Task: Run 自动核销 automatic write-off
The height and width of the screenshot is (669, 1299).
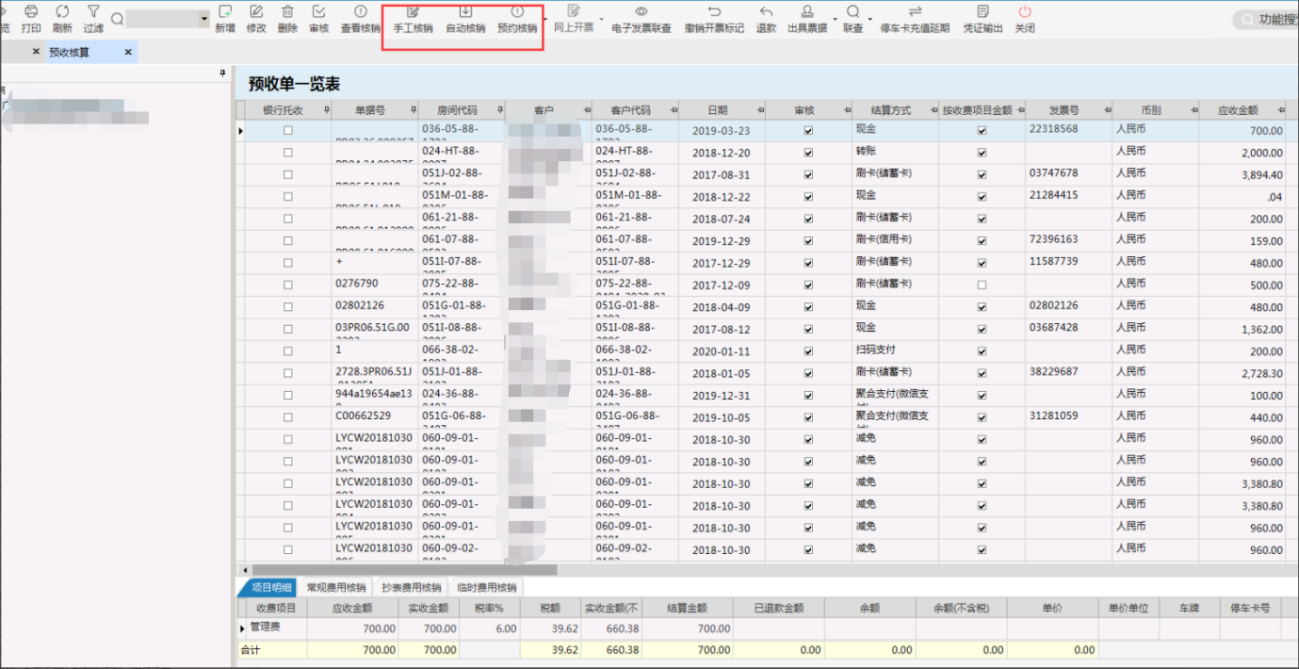Action: pyautogui.click(x=465, y=19)
